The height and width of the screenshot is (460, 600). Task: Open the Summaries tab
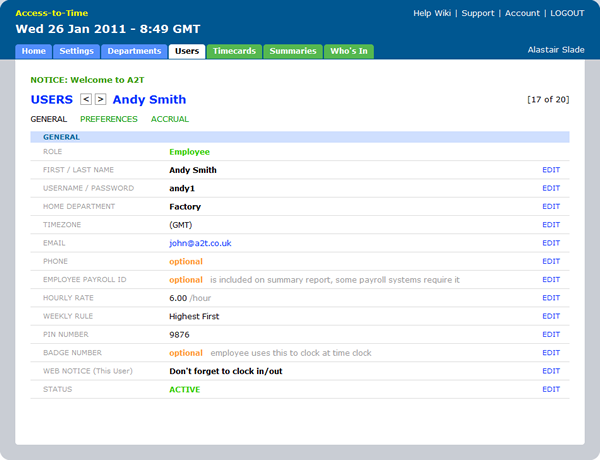(293, 51)
